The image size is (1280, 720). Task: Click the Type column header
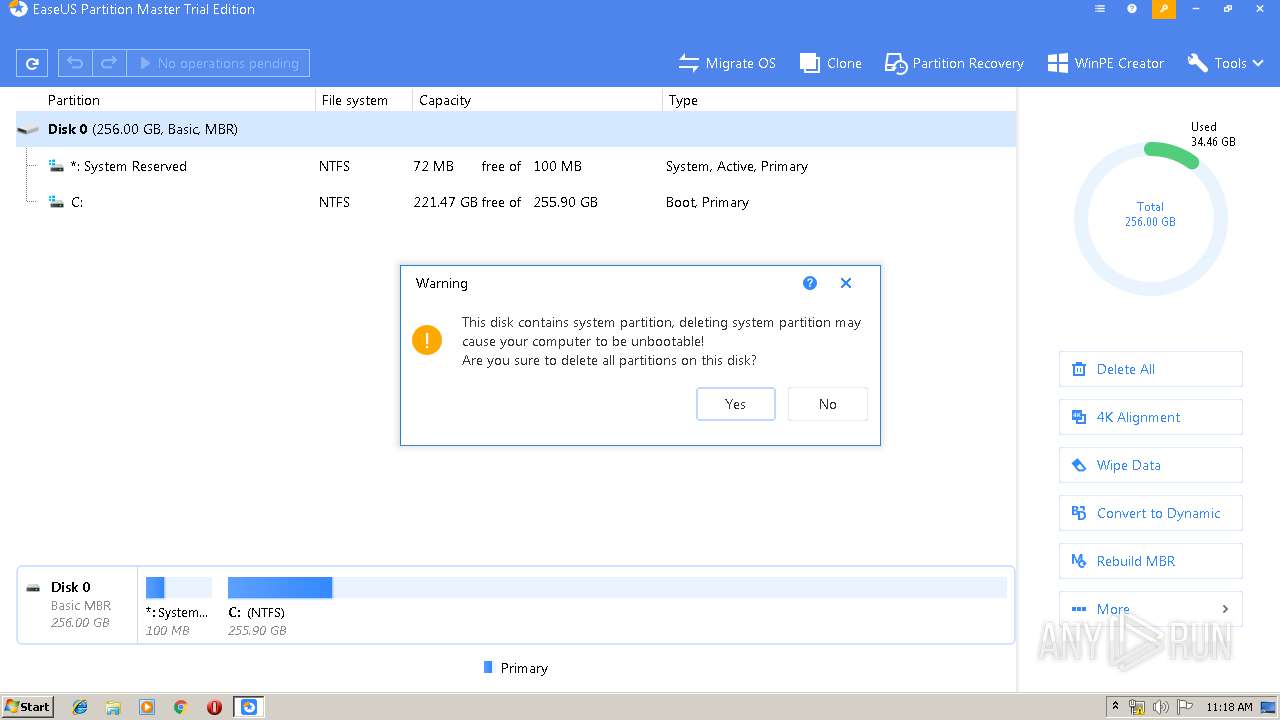[683, 100]
